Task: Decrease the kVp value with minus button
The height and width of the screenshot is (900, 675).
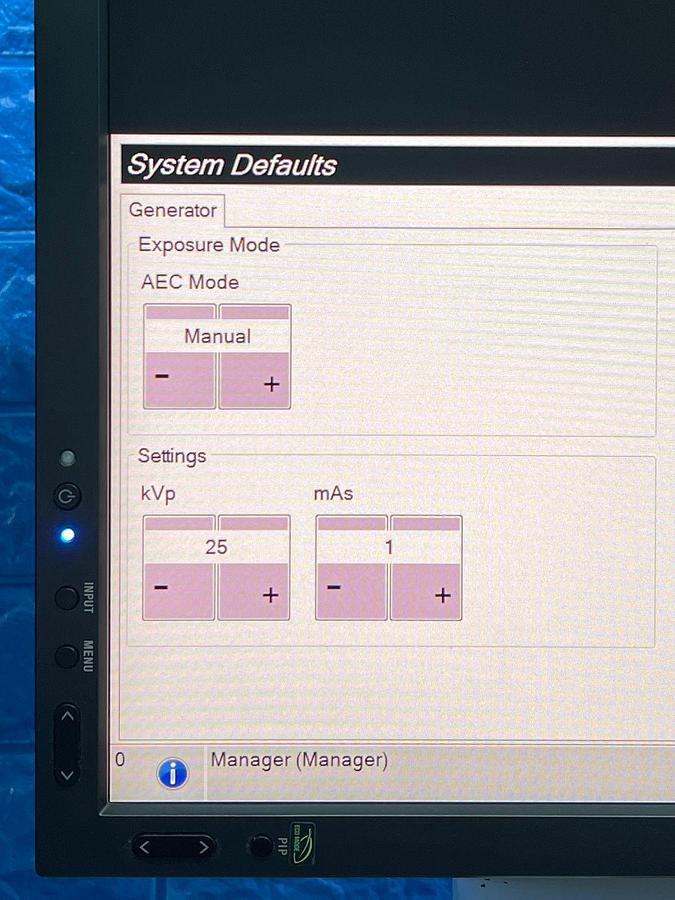Action: tap(179, 591)
